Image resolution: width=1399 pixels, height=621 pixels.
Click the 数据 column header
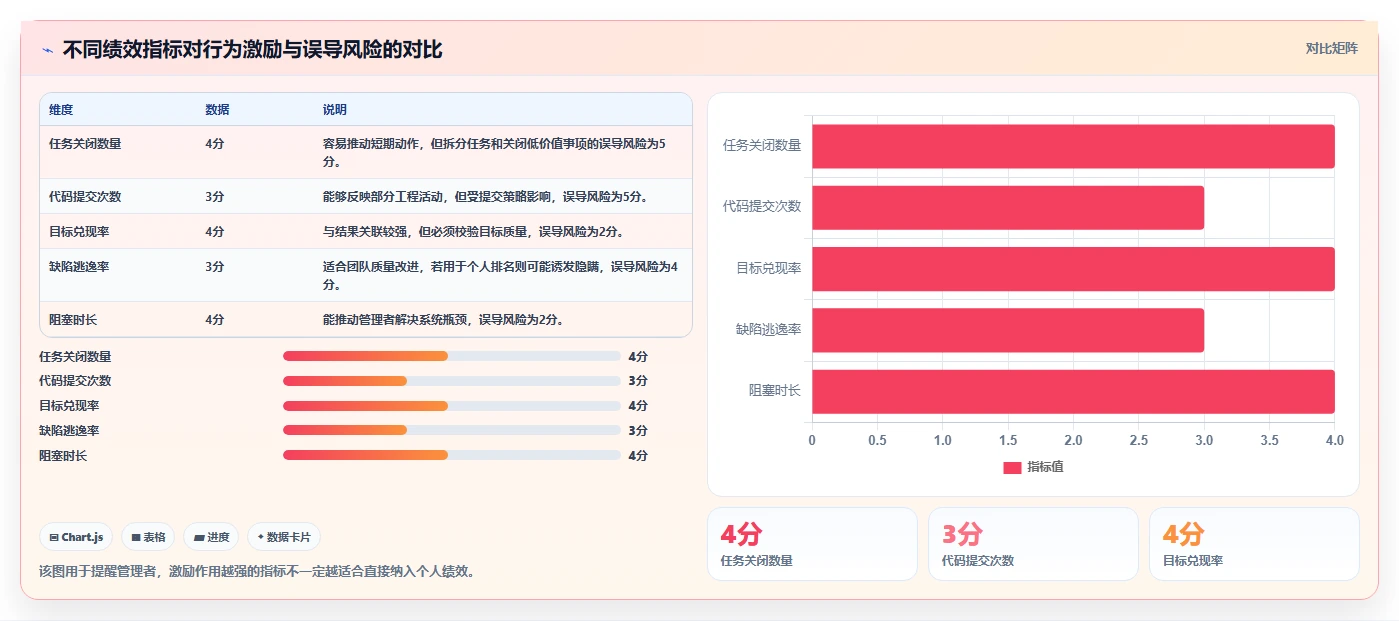(x=217, y=109)
